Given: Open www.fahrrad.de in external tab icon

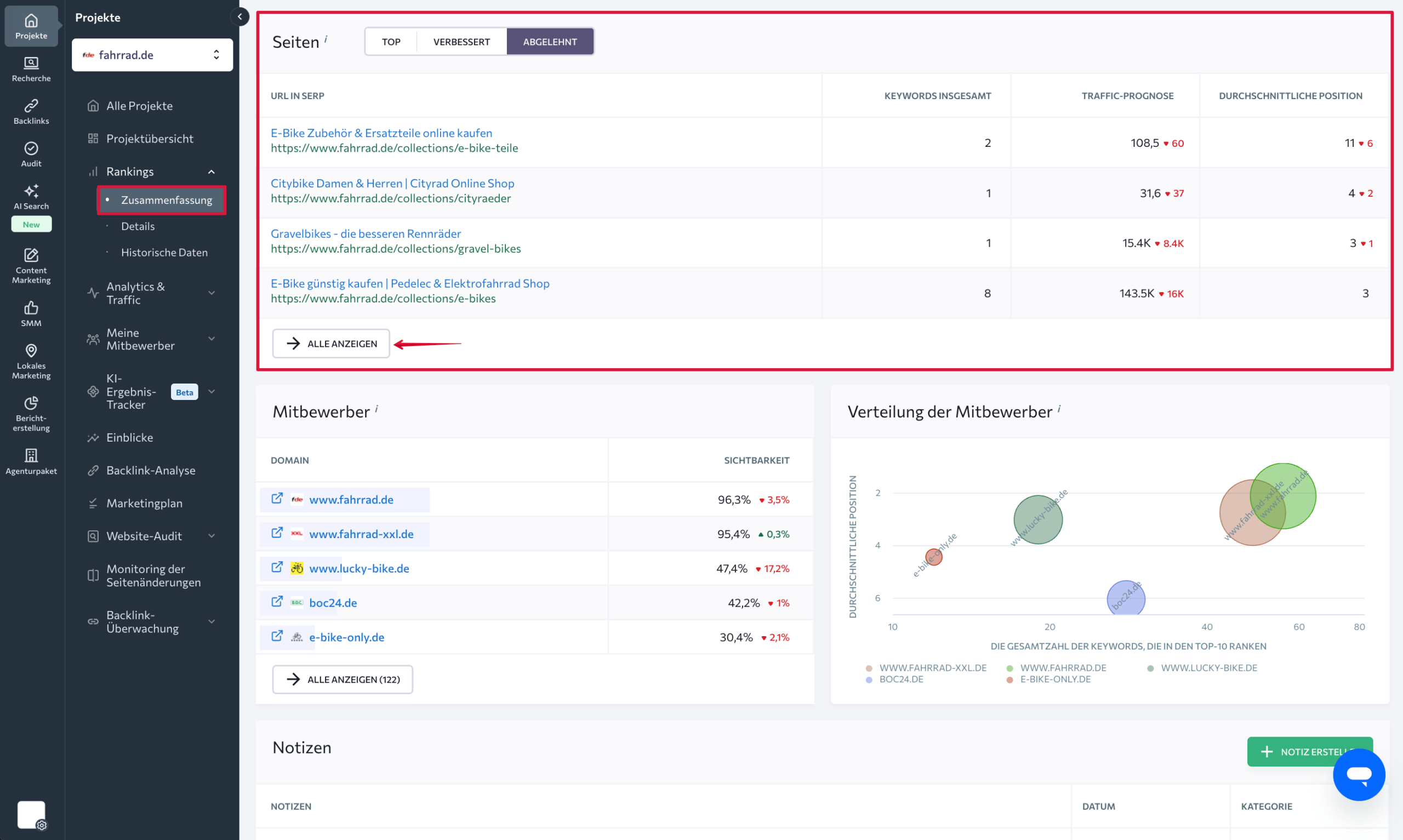Looking at the screenshot, I should click(277, 498).
